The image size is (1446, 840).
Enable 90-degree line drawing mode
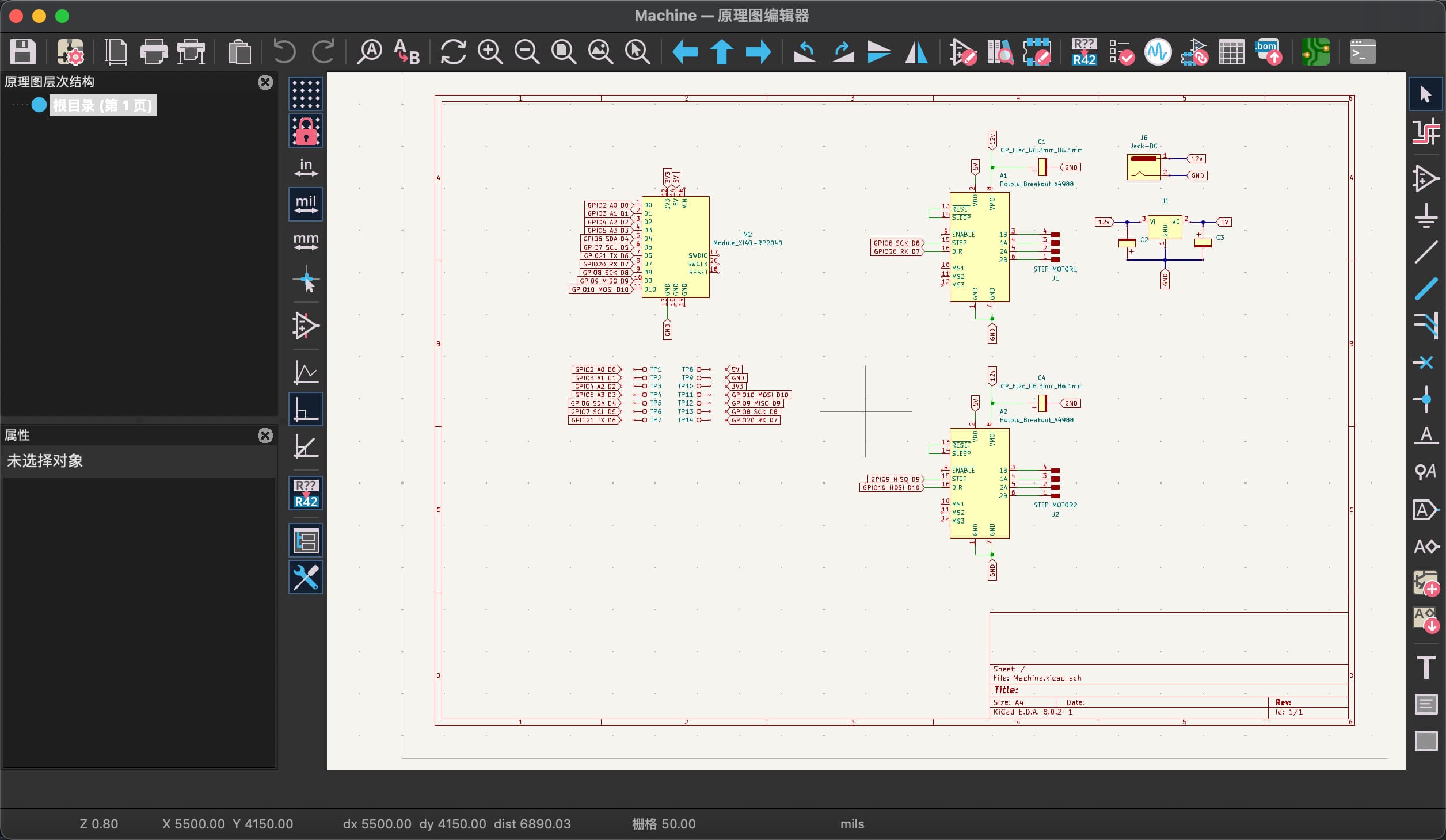coord(306,409)
